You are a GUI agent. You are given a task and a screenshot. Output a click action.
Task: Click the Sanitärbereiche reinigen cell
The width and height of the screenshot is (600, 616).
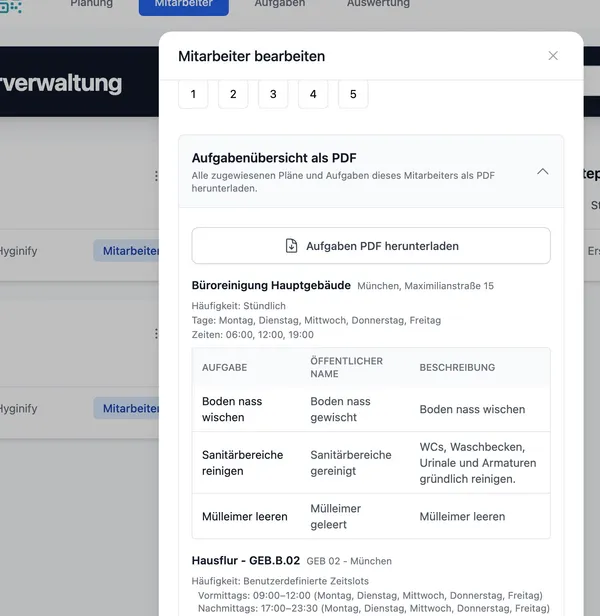tap(242, 463)
